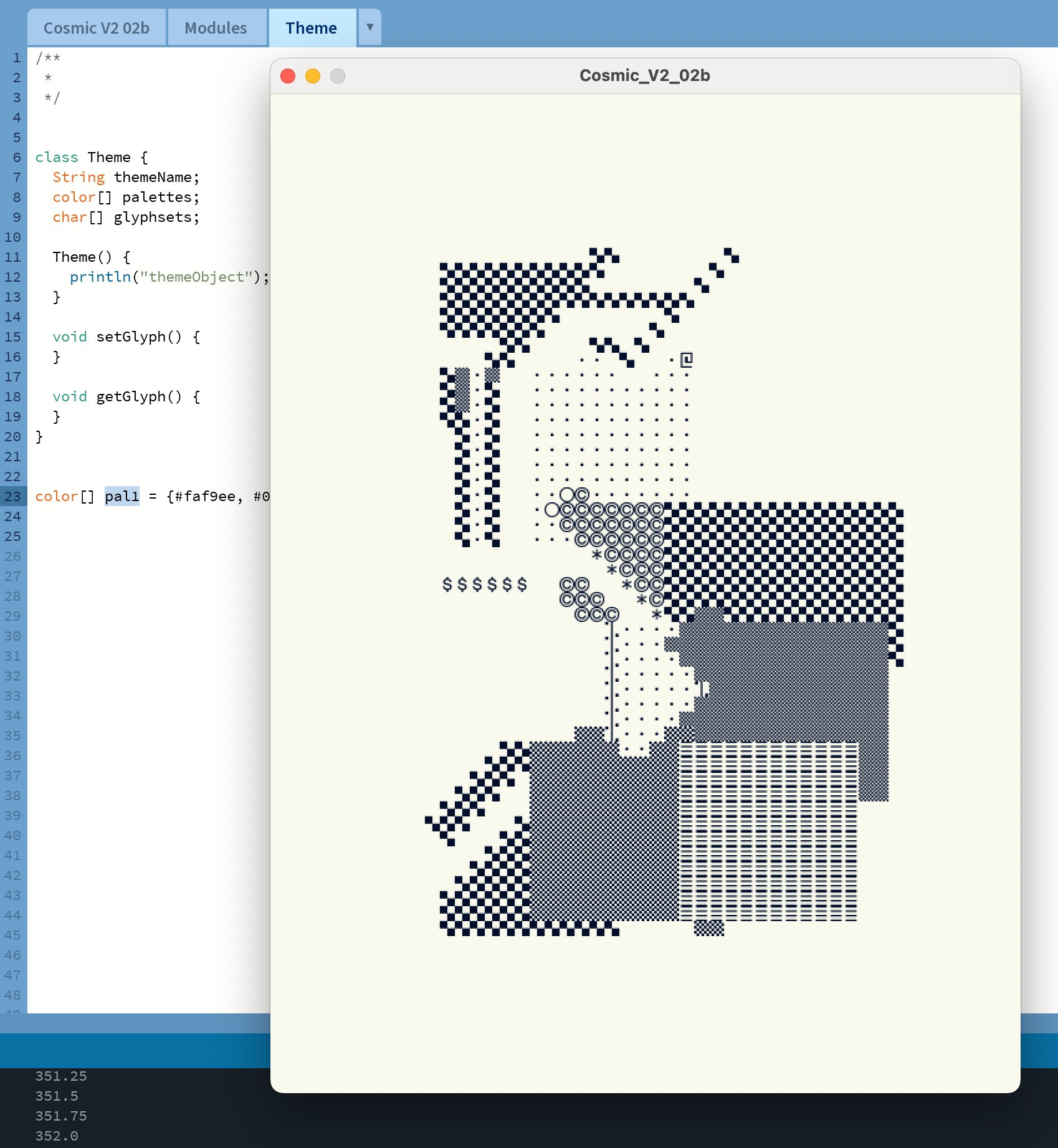The height and width of the screenshot is (1148, 1058).
Task: Click the line number 23 in gutter
Action: tap(12, 496)
